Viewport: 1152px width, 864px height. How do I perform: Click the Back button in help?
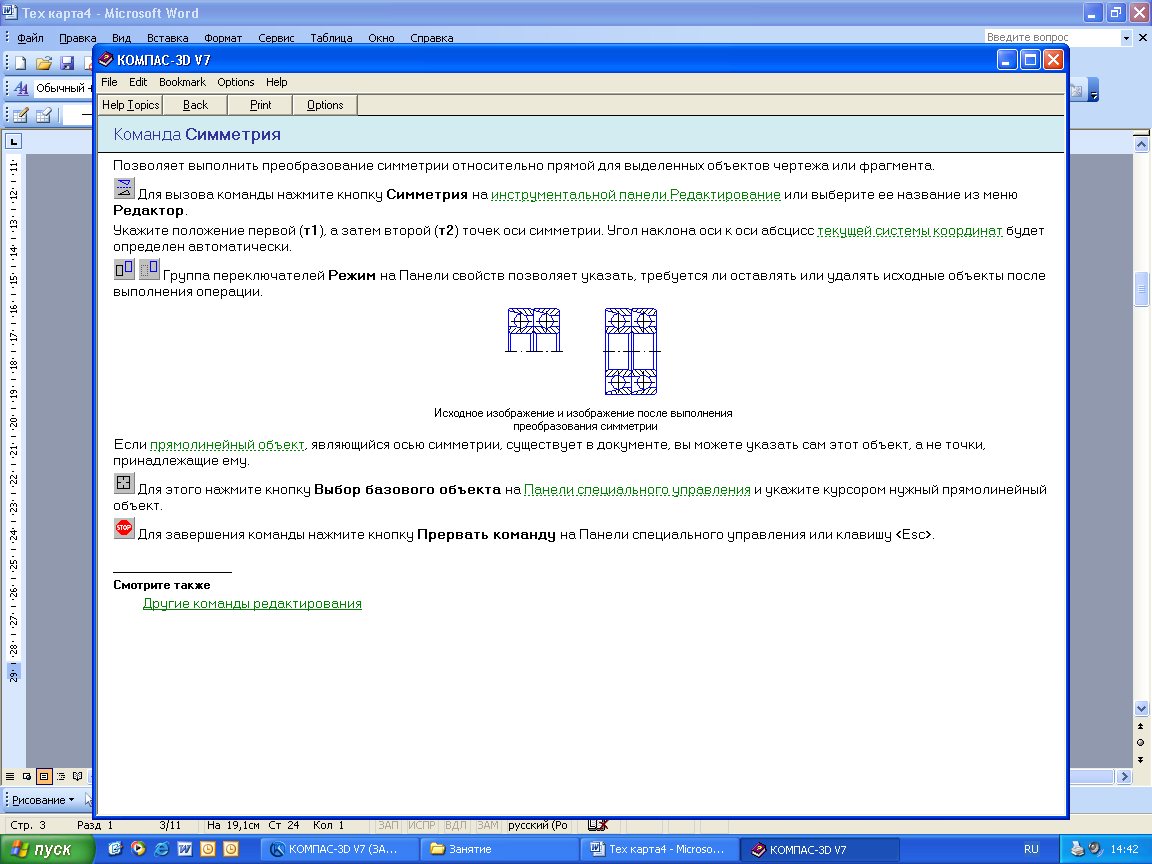(x=195, y=105)
